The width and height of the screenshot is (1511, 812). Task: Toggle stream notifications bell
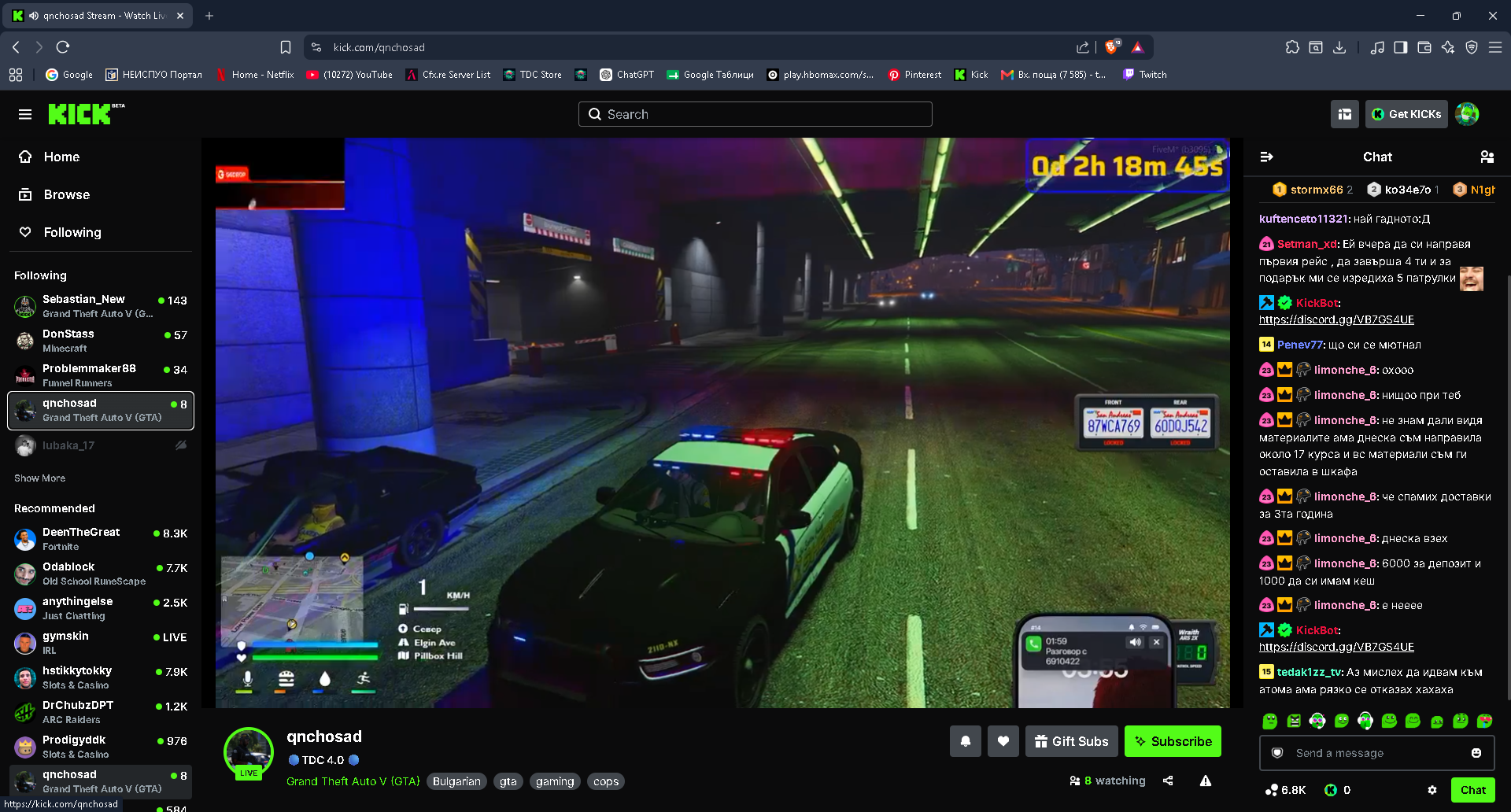tap(966, 741)
